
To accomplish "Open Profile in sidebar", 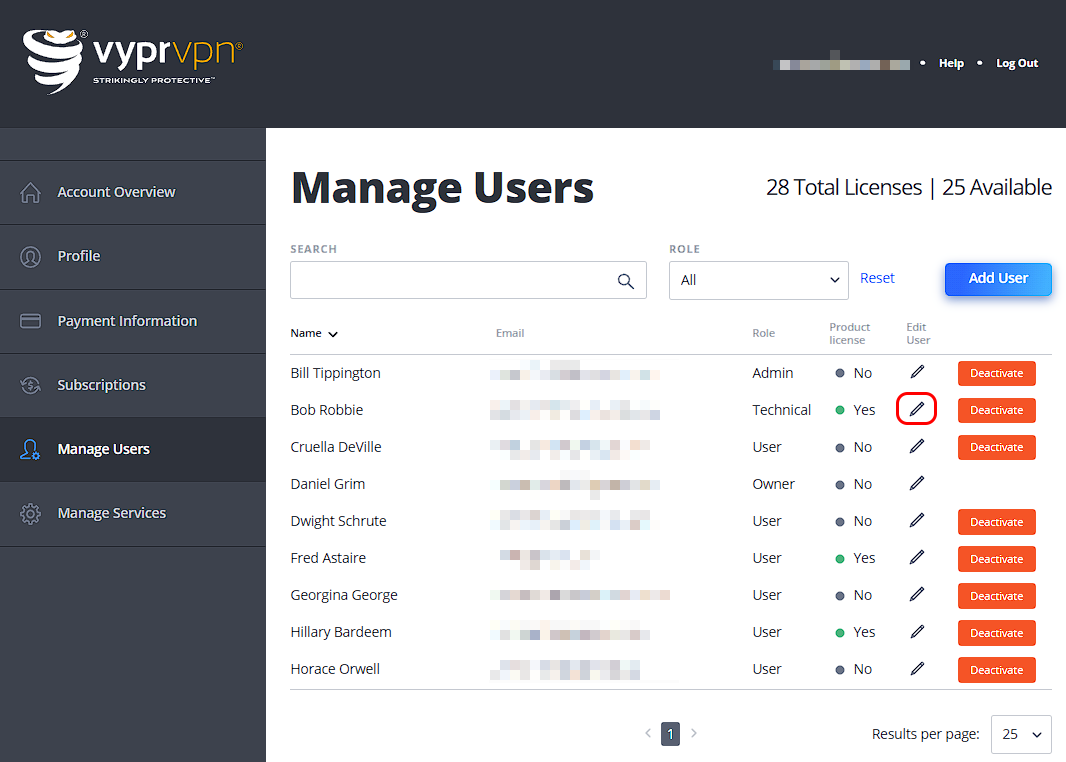I will [x=133, y=256].
